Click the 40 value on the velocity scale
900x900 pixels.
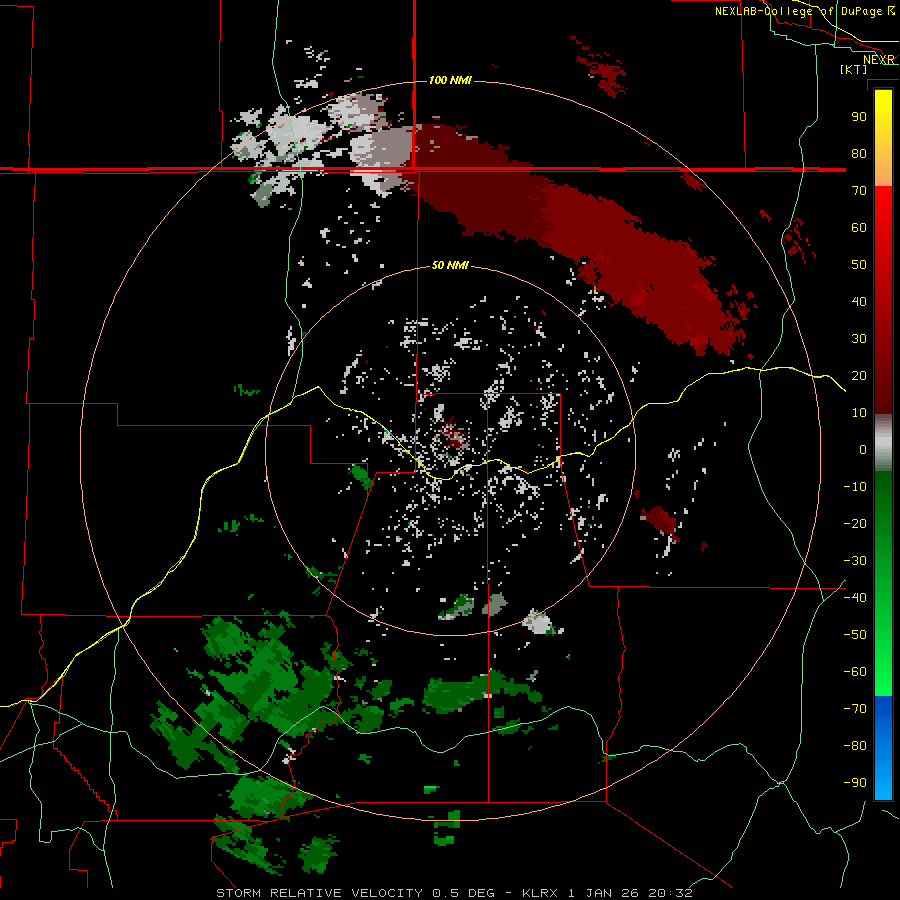click(859, 302)
